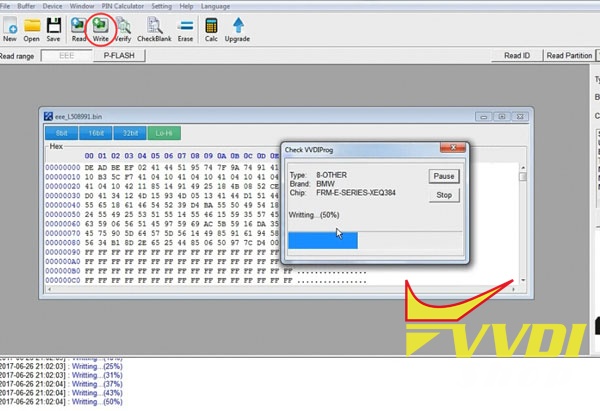Click the hex view scroll-up arrow
The image size is (600, 411).
523,168
